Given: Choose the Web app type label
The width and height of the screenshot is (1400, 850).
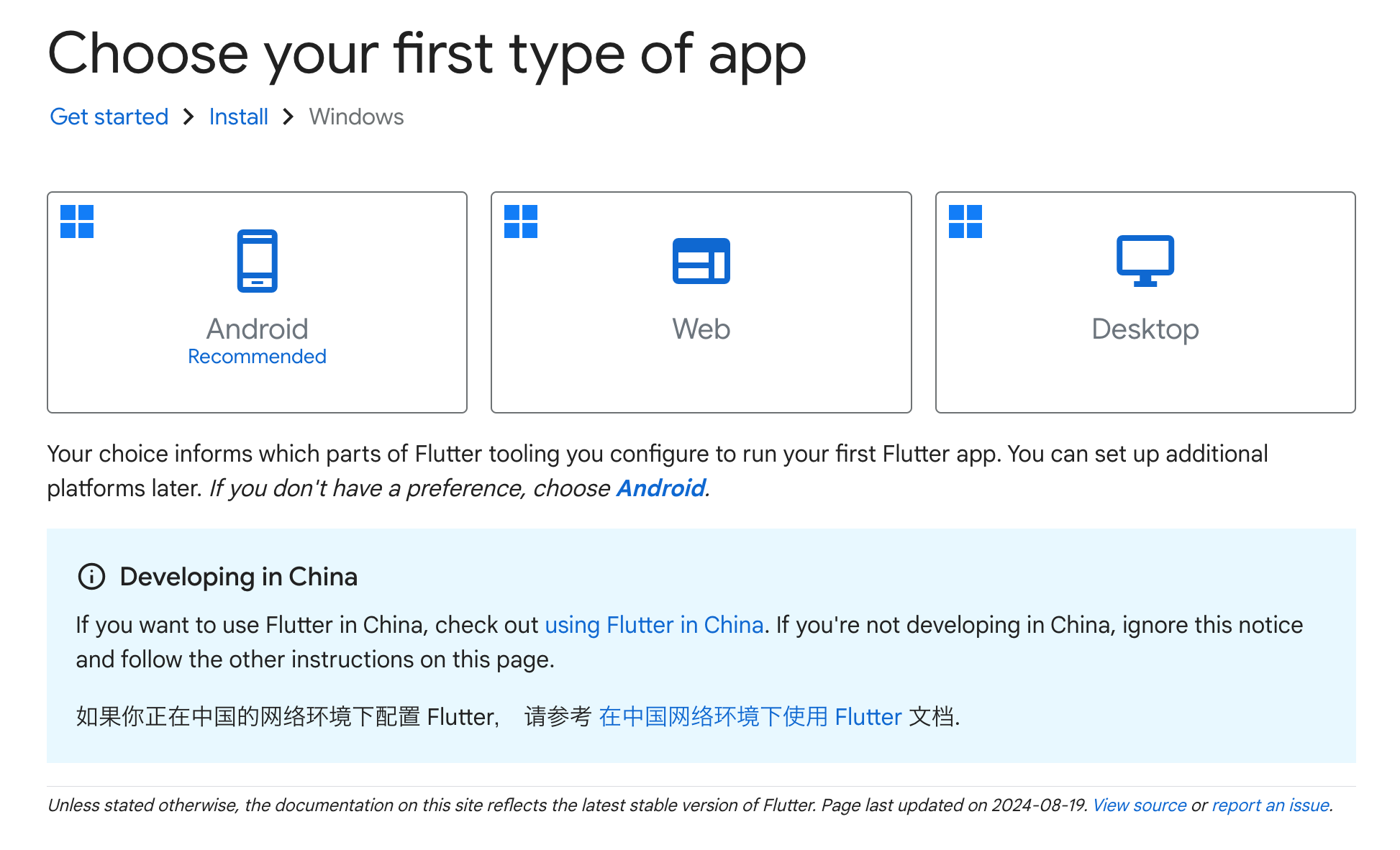Looking at the screenshot, I should 701,329.
